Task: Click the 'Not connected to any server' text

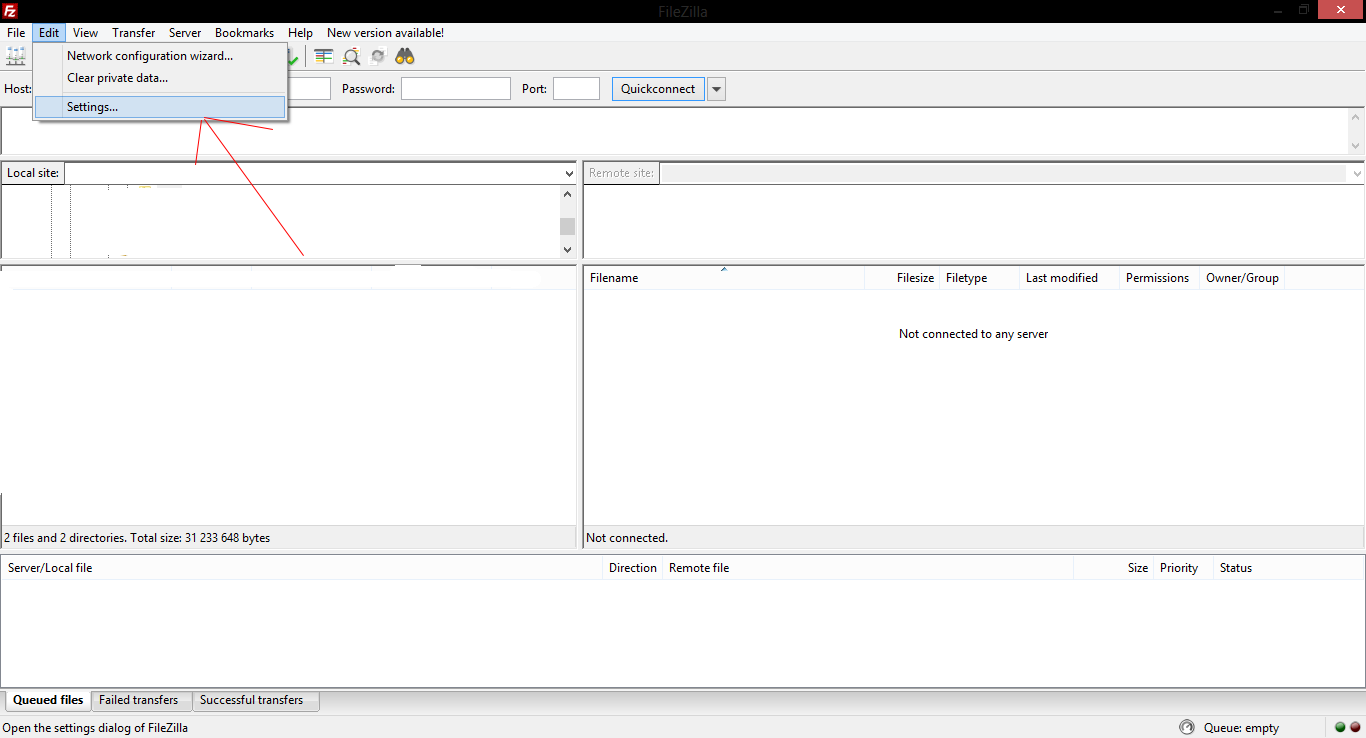Action: point(973,334)
